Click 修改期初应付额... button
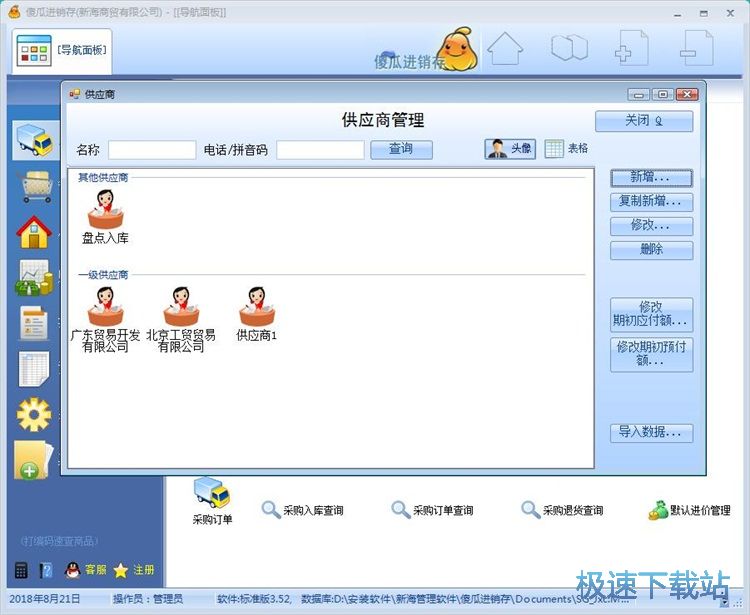This screenshot has width=750, height=615. click(x=651, y=314)
